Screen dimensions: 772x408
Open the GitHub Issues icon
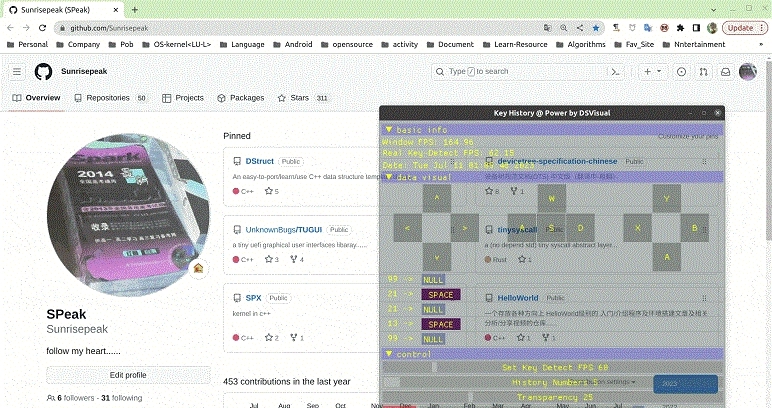pos(681,72)
